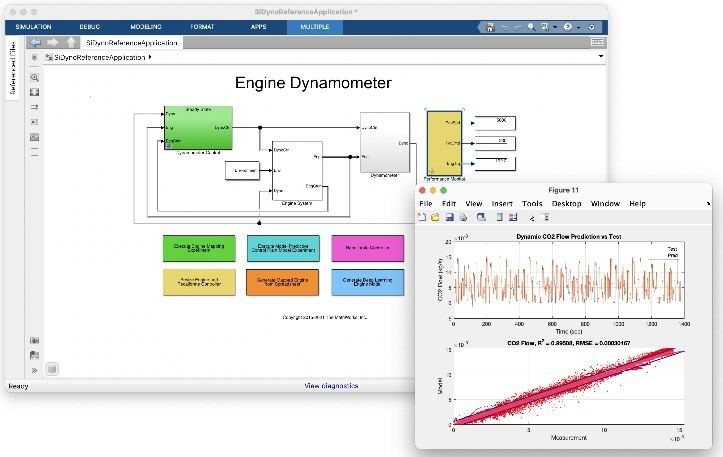Viewport: 723px width, 457px height.
Task: Collapse the toolstrip with the far-right circle arrow
Action: click(592, 27)
